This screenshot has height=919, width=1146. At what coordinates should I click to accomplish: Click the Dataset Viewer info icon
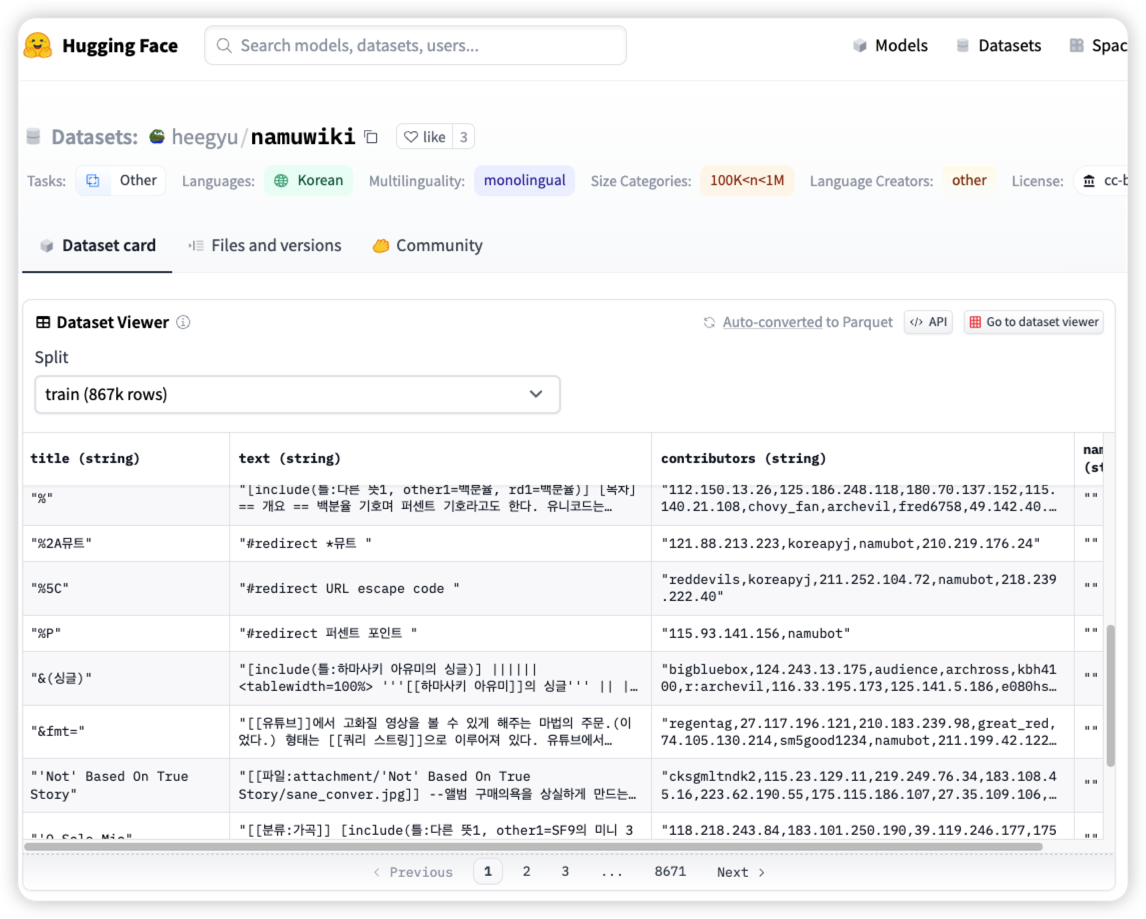(183, 322)
